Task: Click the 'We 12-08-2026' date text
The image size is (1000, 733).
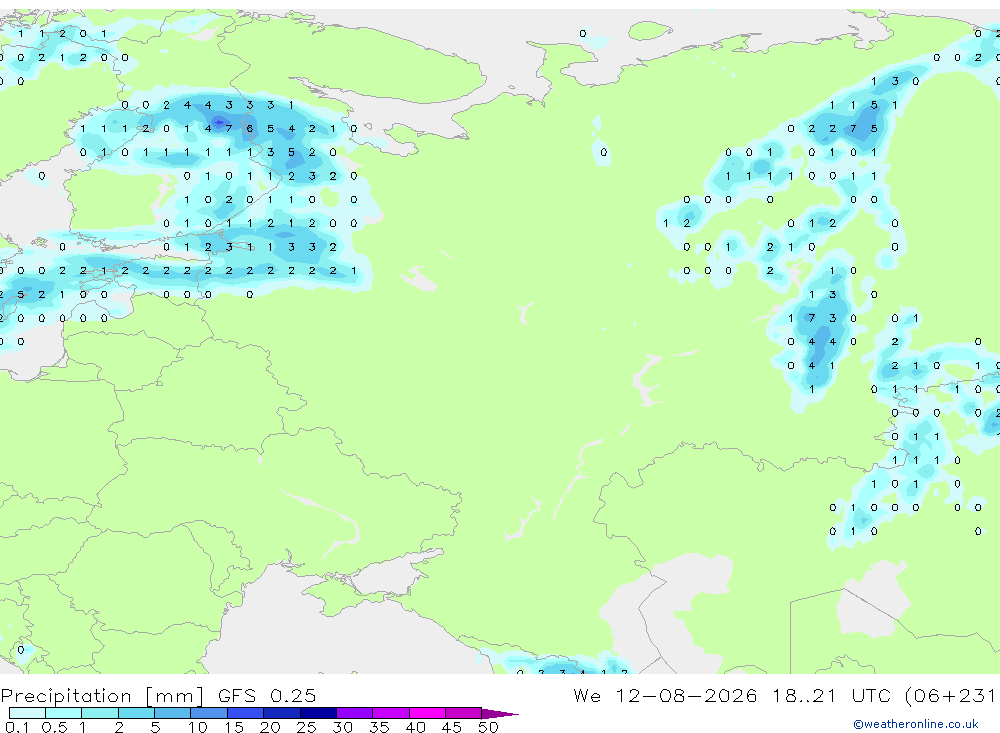Action: (x=665, y=695)
